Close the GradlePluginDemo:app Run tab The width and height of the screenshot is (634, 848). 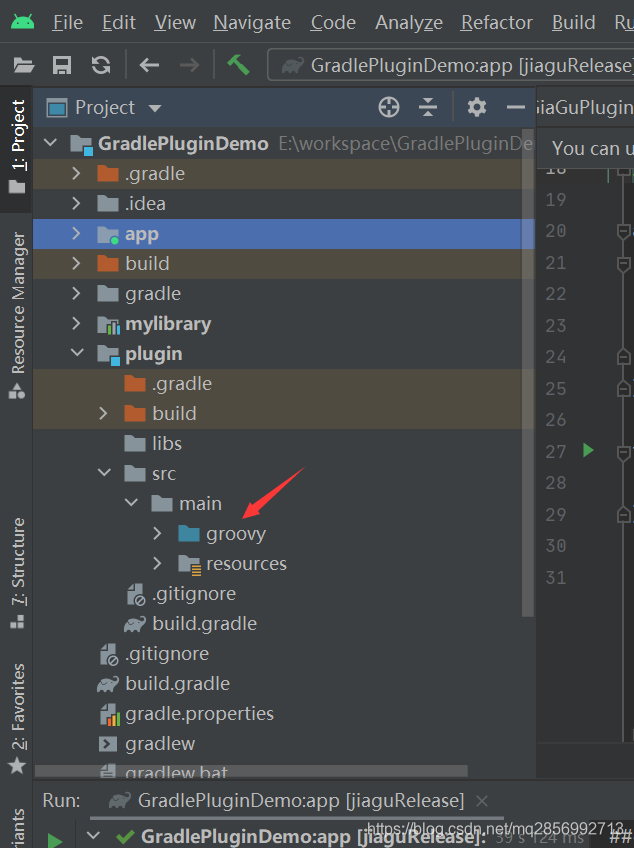tap(482, 801)
